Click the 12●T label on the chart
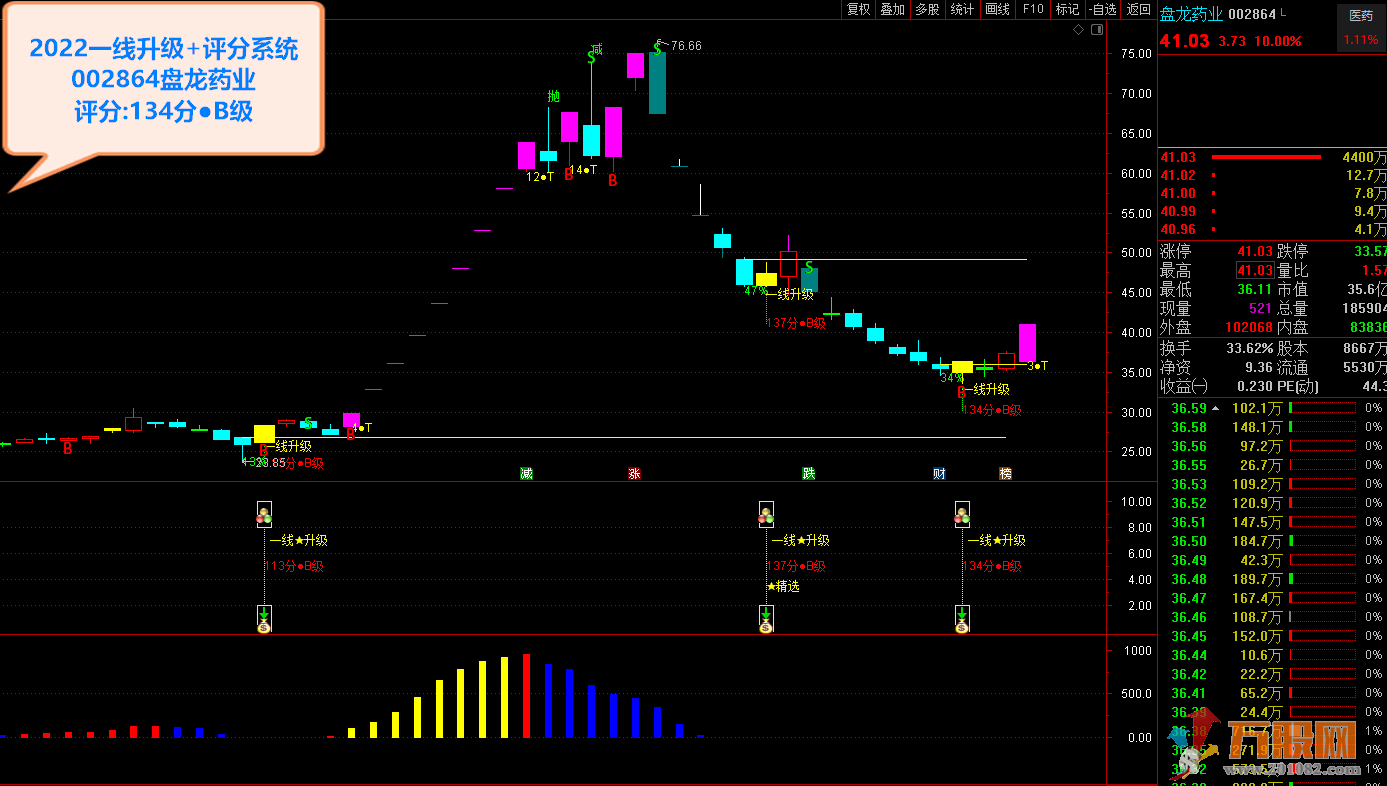The height and width of the screenshot is (786, 1387). [x=540, y=177]
